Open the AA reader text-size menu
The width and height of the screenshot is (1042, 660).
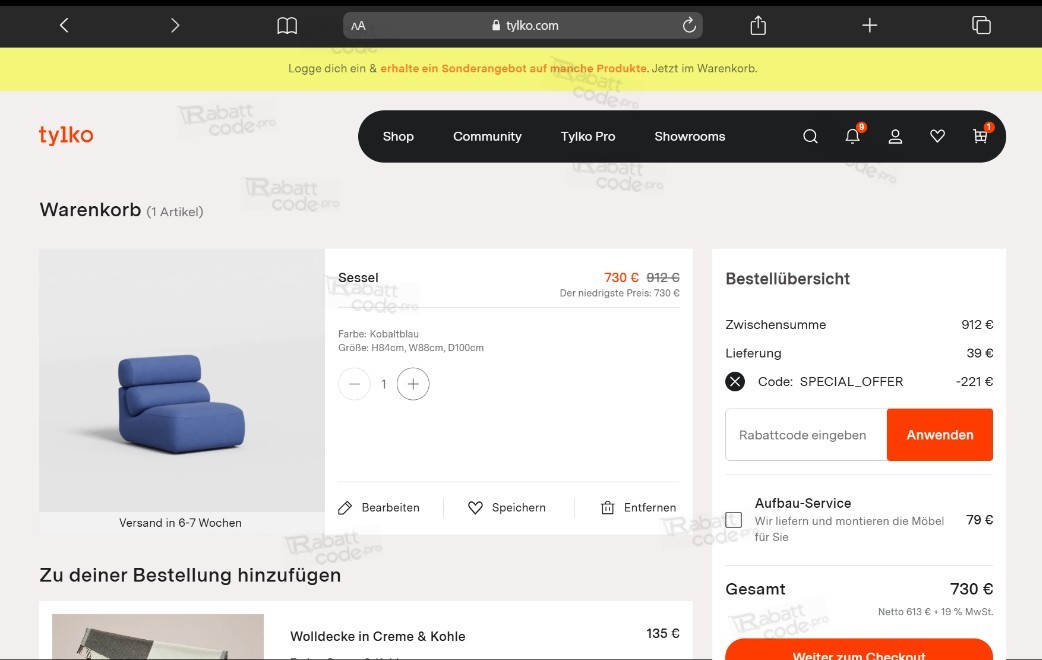click(358, 26)
